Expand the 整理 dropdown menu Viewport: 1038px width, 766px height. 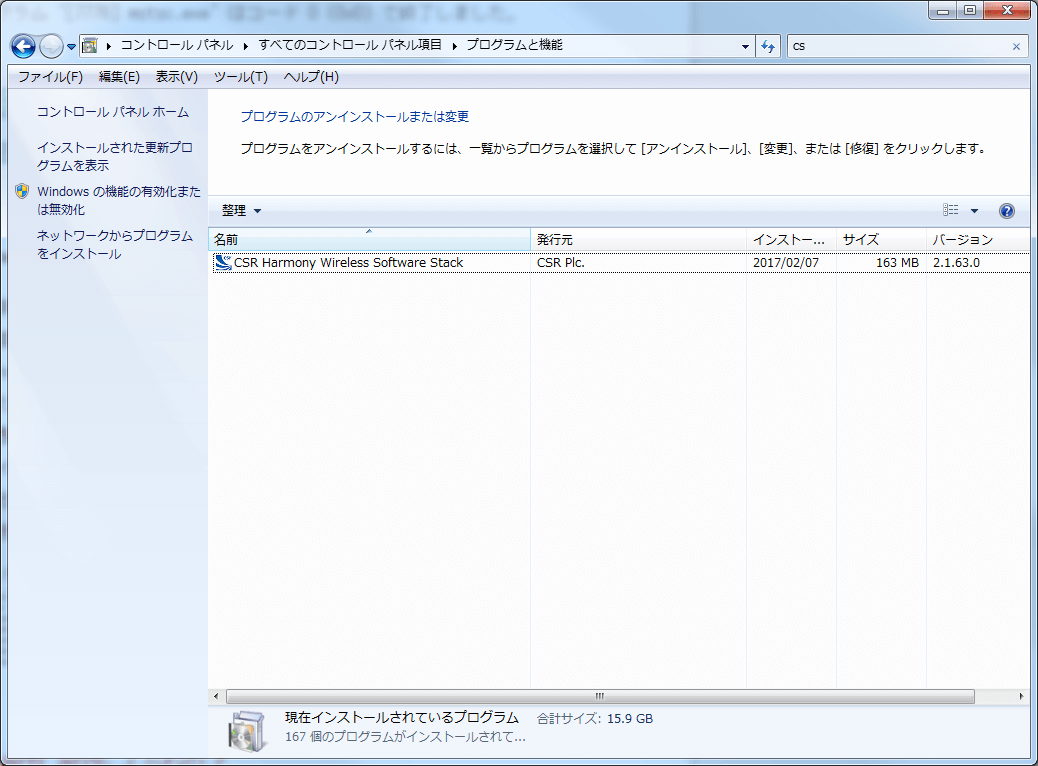241,211
